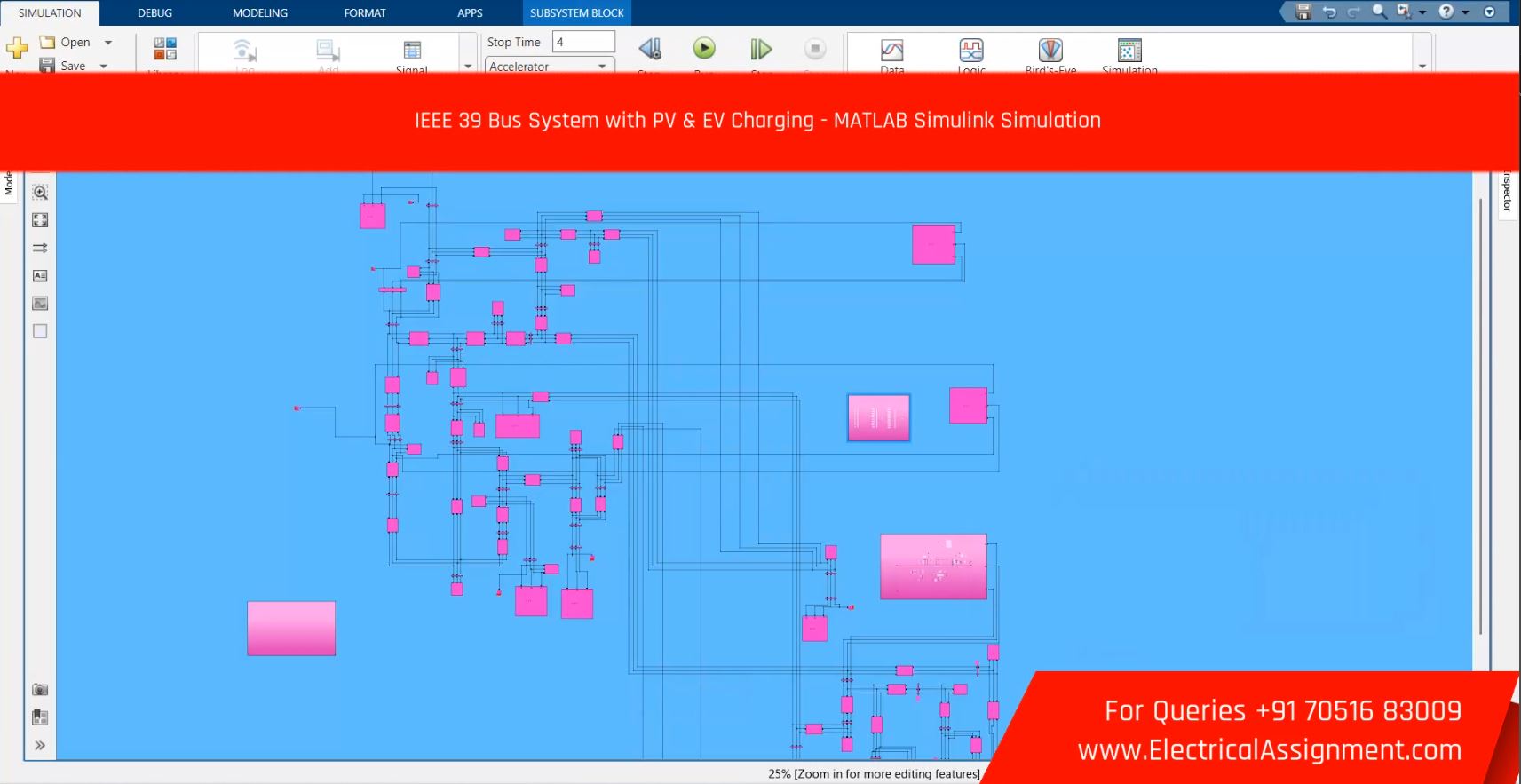The image size is (1521, 784).
Task: Expand the Review Results gallery arrow
Action: (x=1422, y=66)
